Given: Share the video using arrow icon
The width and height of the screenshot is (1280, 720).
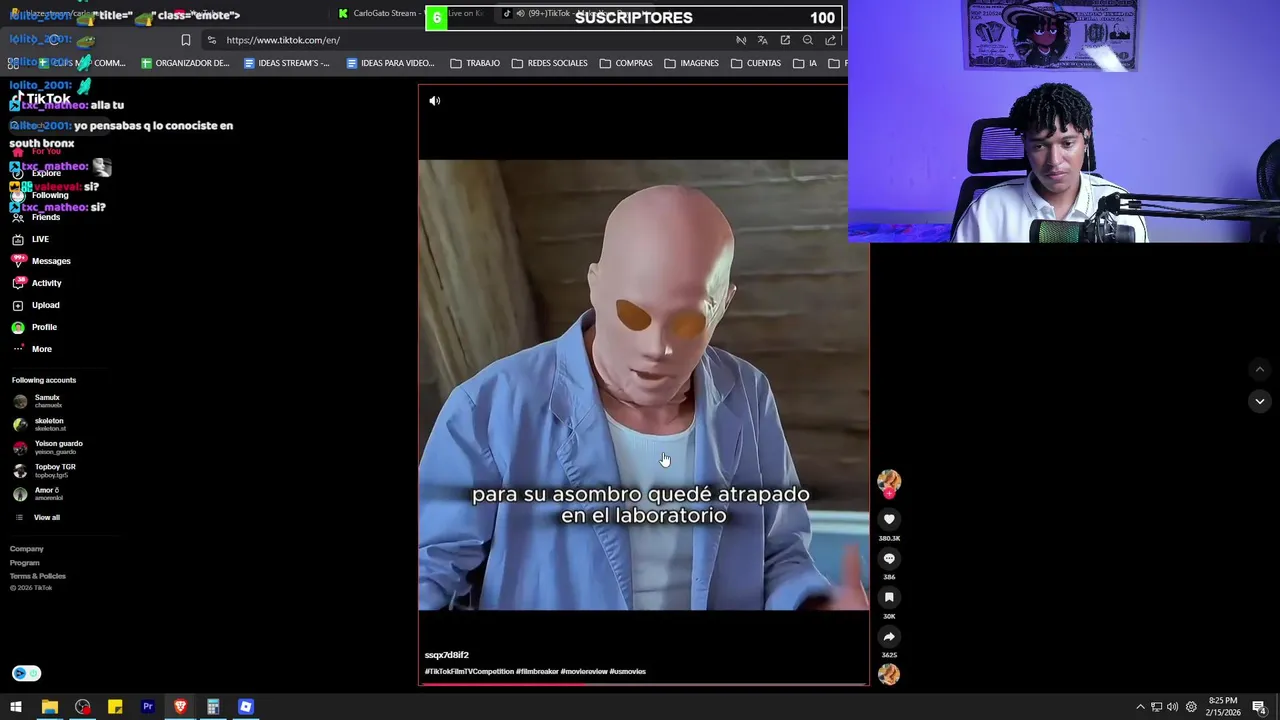Looking at the screenshot, I should pyautogui.click(x=889, y=636).
